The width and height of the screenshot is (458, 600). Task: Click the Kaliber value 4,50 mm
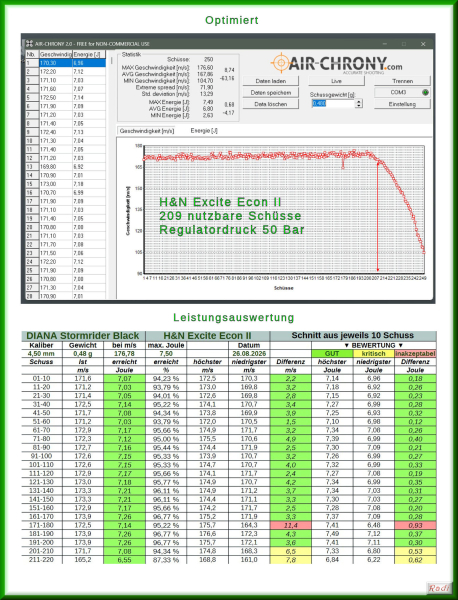(x=41, y=354)
